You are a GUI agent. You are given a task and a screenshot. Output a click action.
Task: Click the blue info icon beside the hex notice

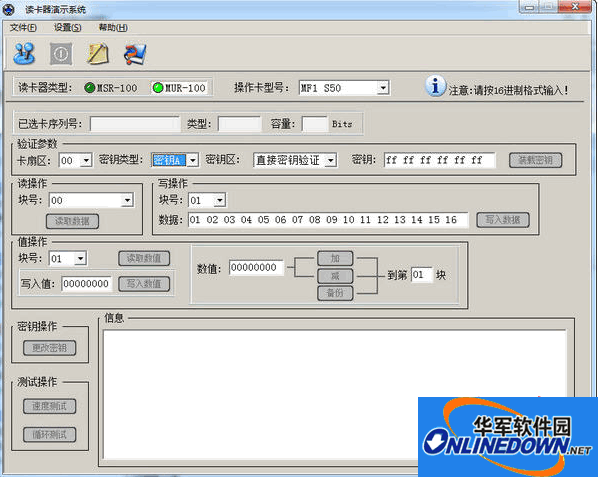[x=435, y=86]
